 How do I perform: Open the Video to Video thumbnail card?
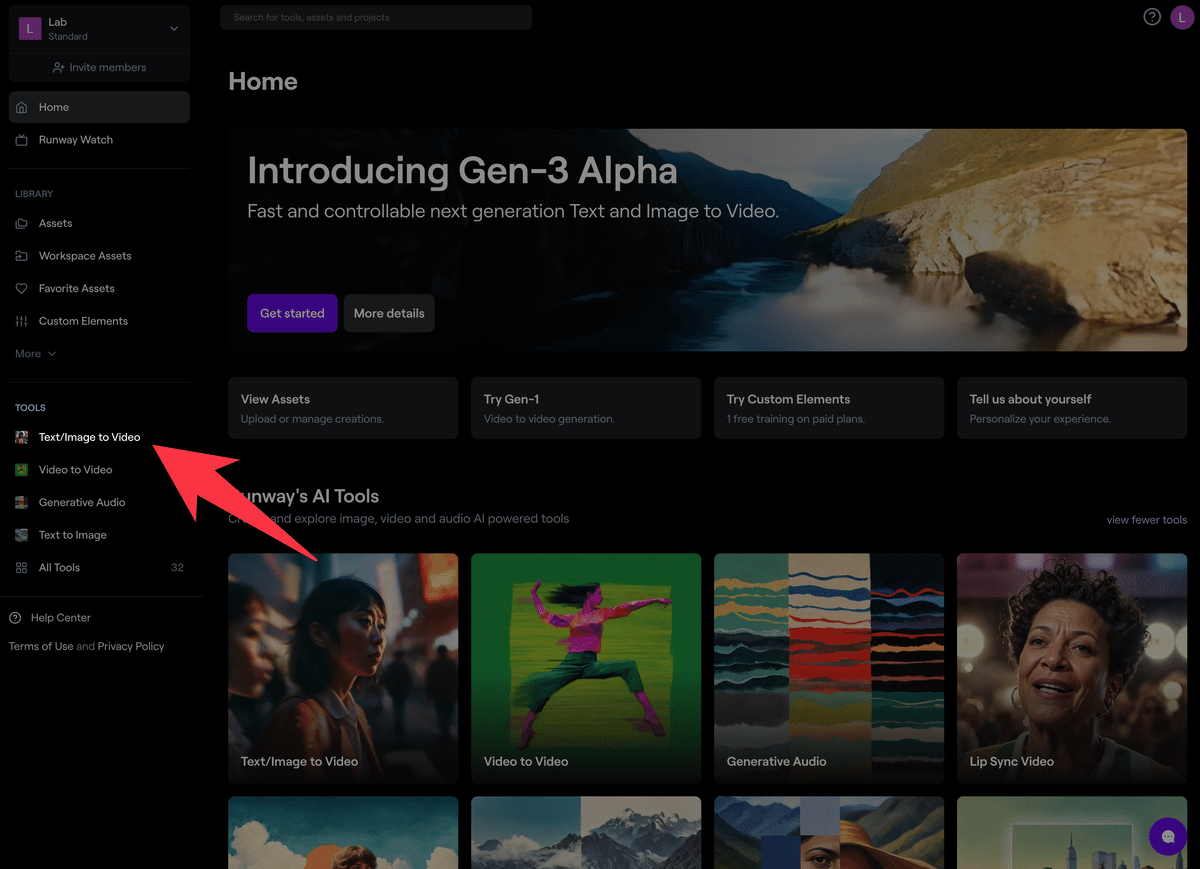point(586,668)
